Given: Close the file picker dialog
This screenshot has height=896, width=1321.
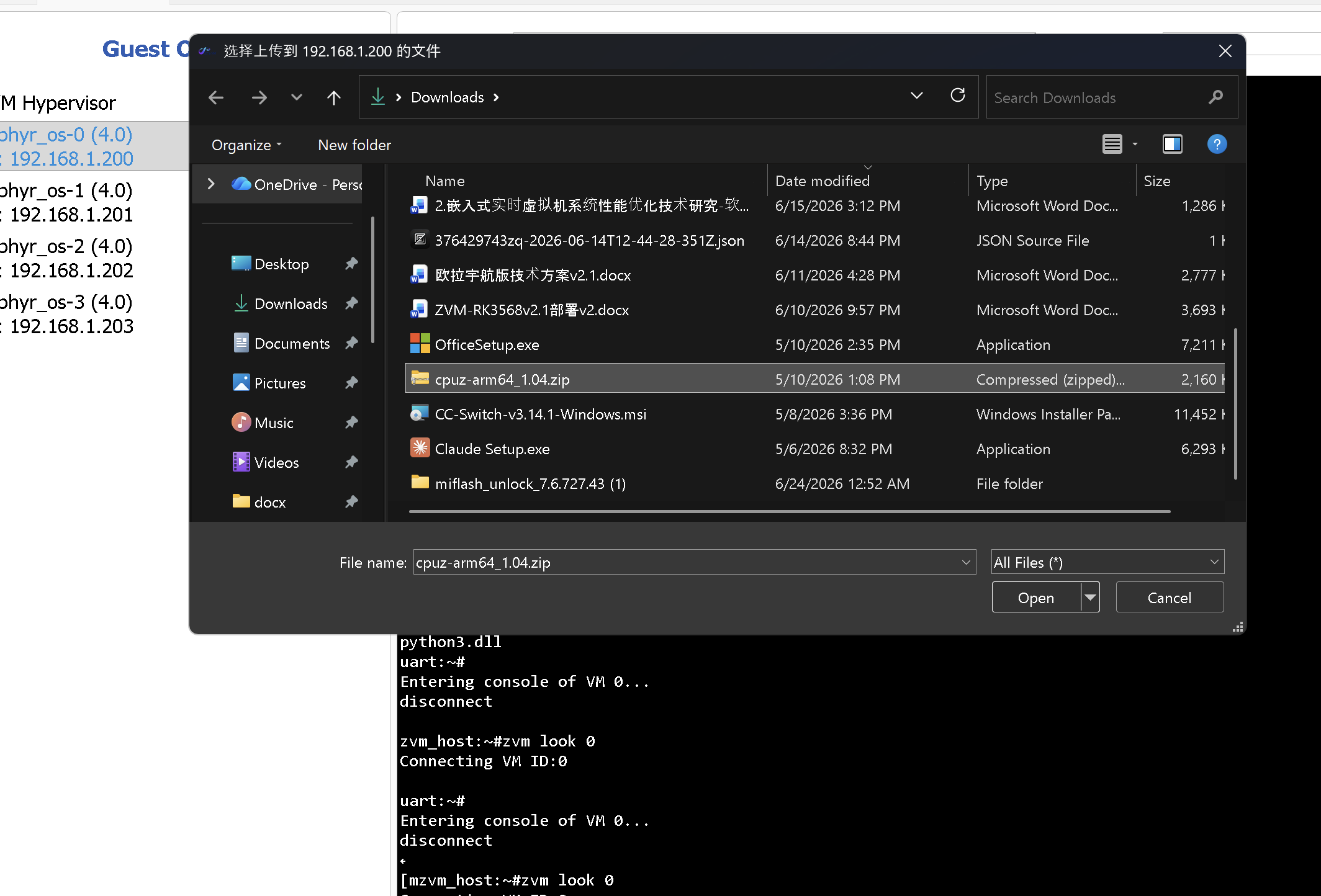Looking at the screenshot, I should coord(1225,51).
